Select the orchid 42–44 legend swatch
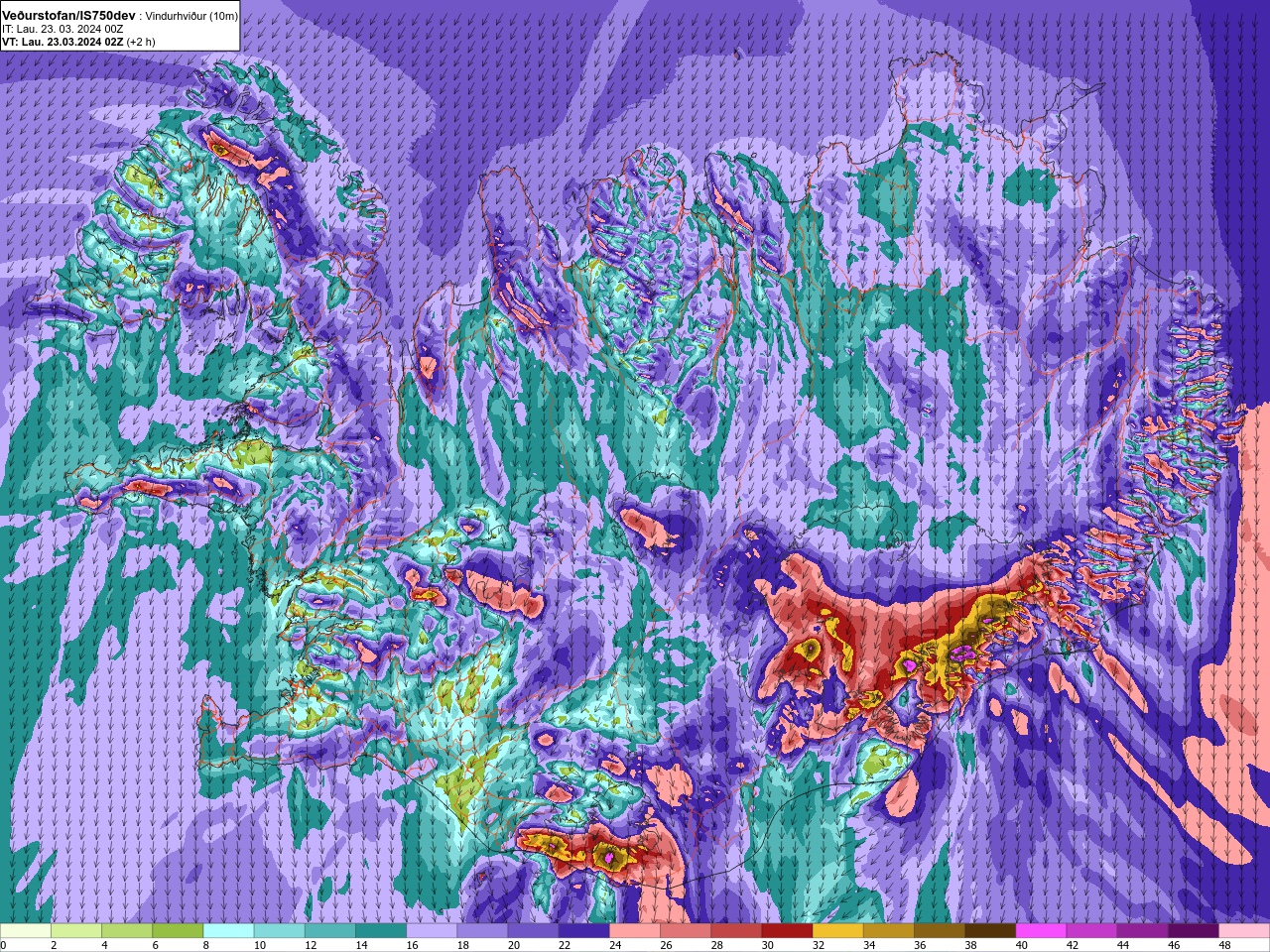The height and width of the screenshot is (952, 1270). [1092, 931]
